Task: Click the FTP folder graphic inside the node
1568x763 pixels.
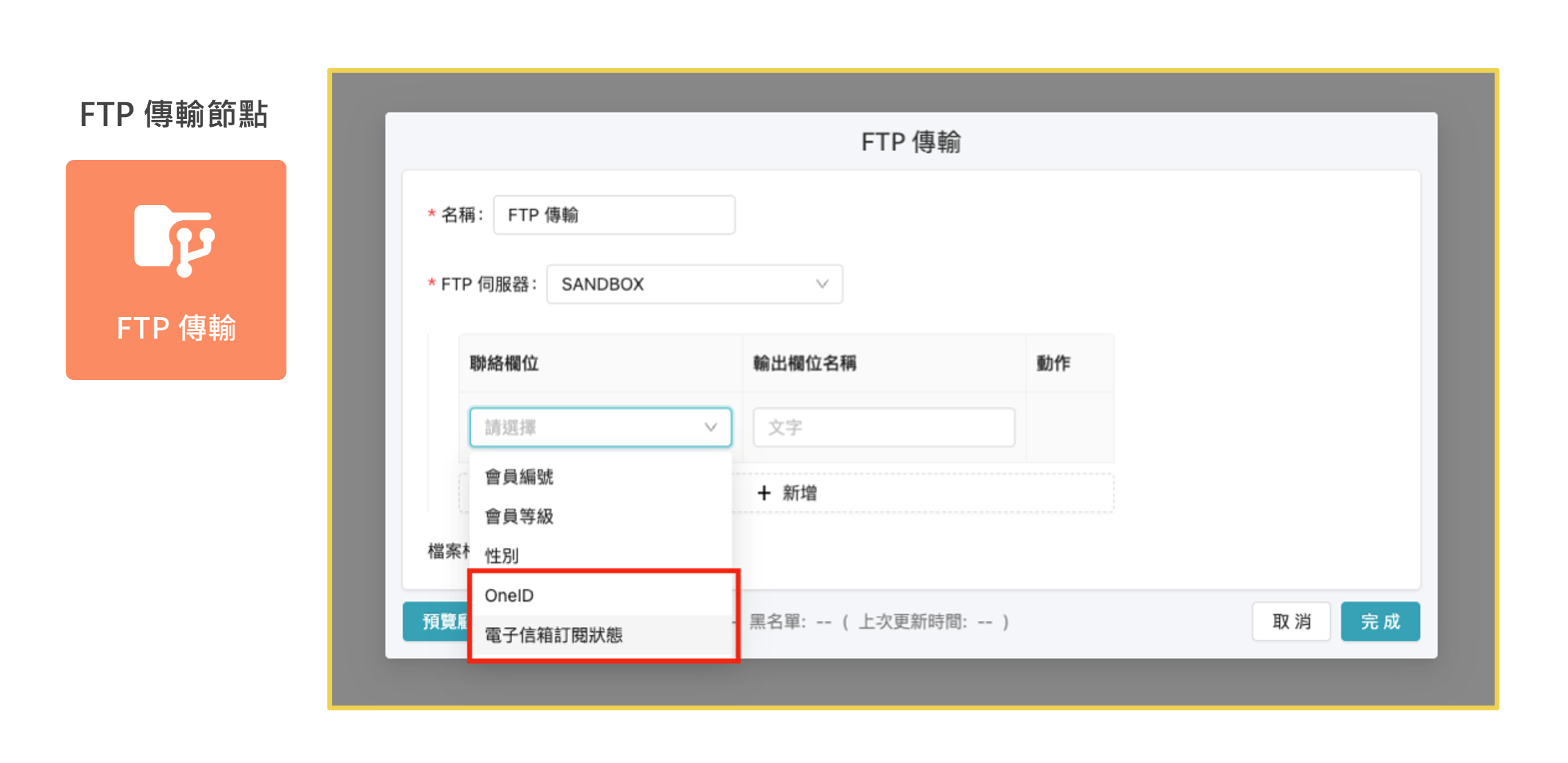Action: tap(175, 240)
